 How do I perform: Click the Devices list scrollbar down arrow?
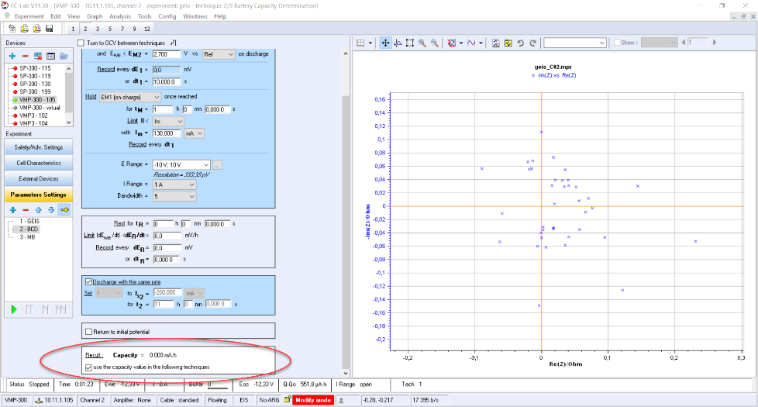[x=69, y=123]
